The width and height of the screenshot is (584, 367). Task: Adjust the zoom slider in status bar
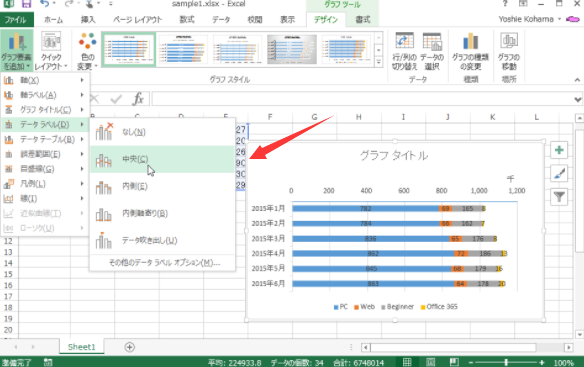click(x=506, y=362)
